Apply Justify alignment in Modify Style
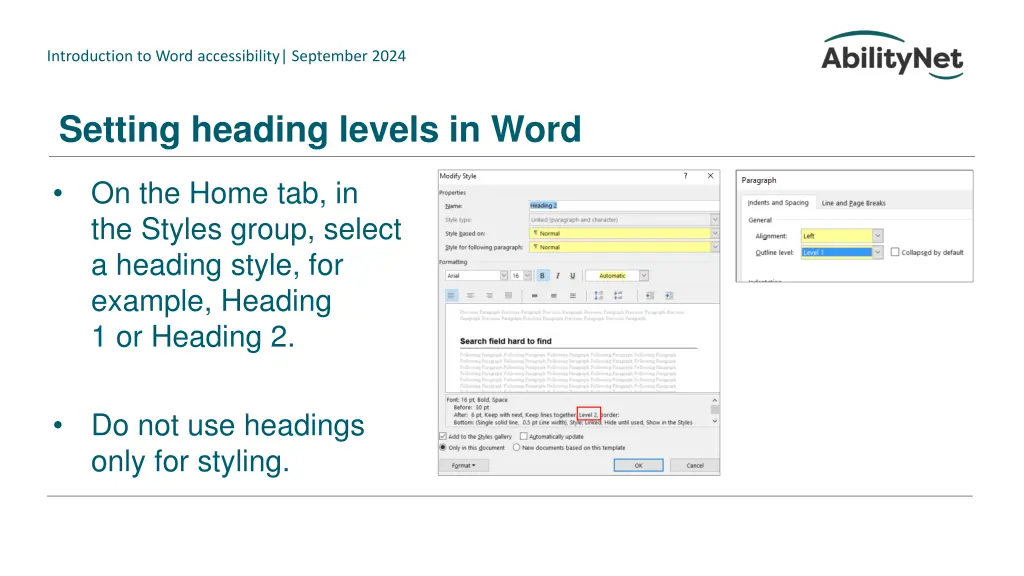The width and height of the screenshot is (1024, 576). pyautogui.click(x=508, y=296)
